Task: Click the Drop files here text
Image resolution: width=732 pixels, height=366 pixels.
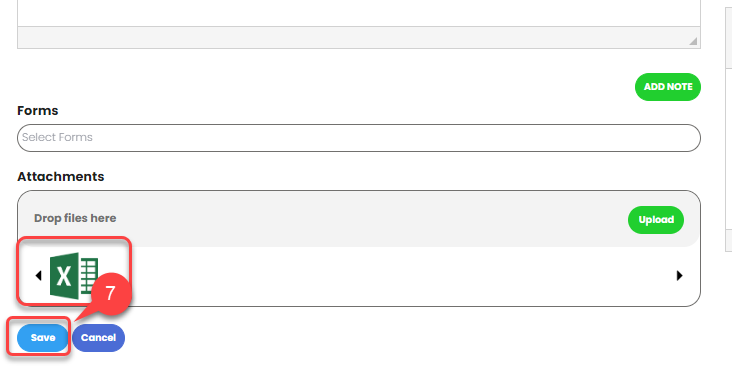Action: click(x=75, y=218)
